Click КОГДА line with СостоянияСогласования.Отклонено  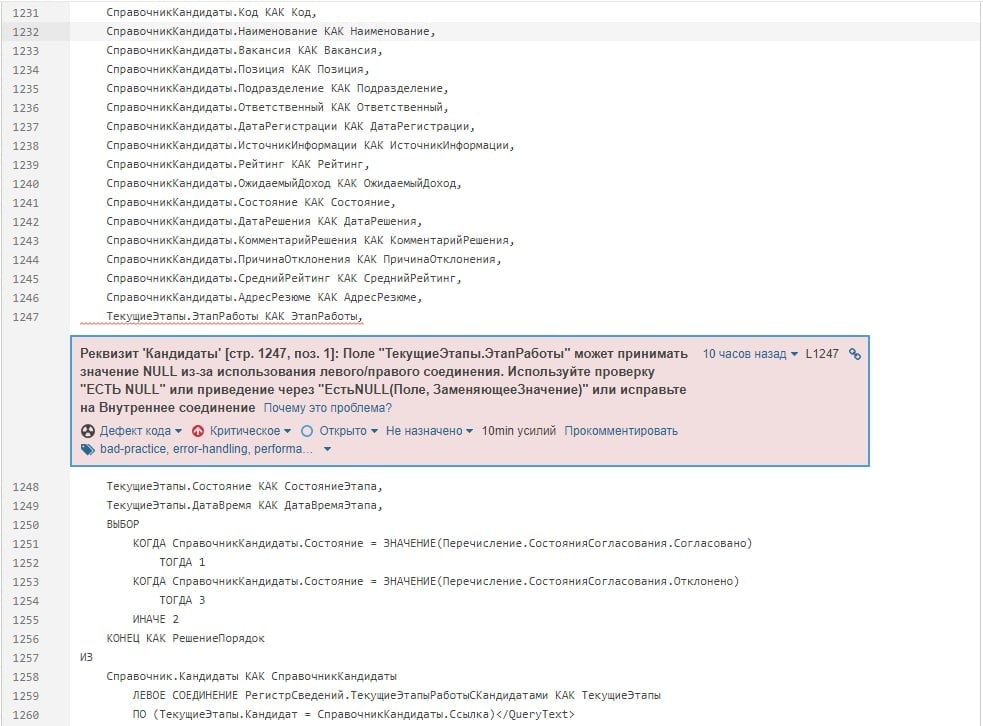coord(436,581)
